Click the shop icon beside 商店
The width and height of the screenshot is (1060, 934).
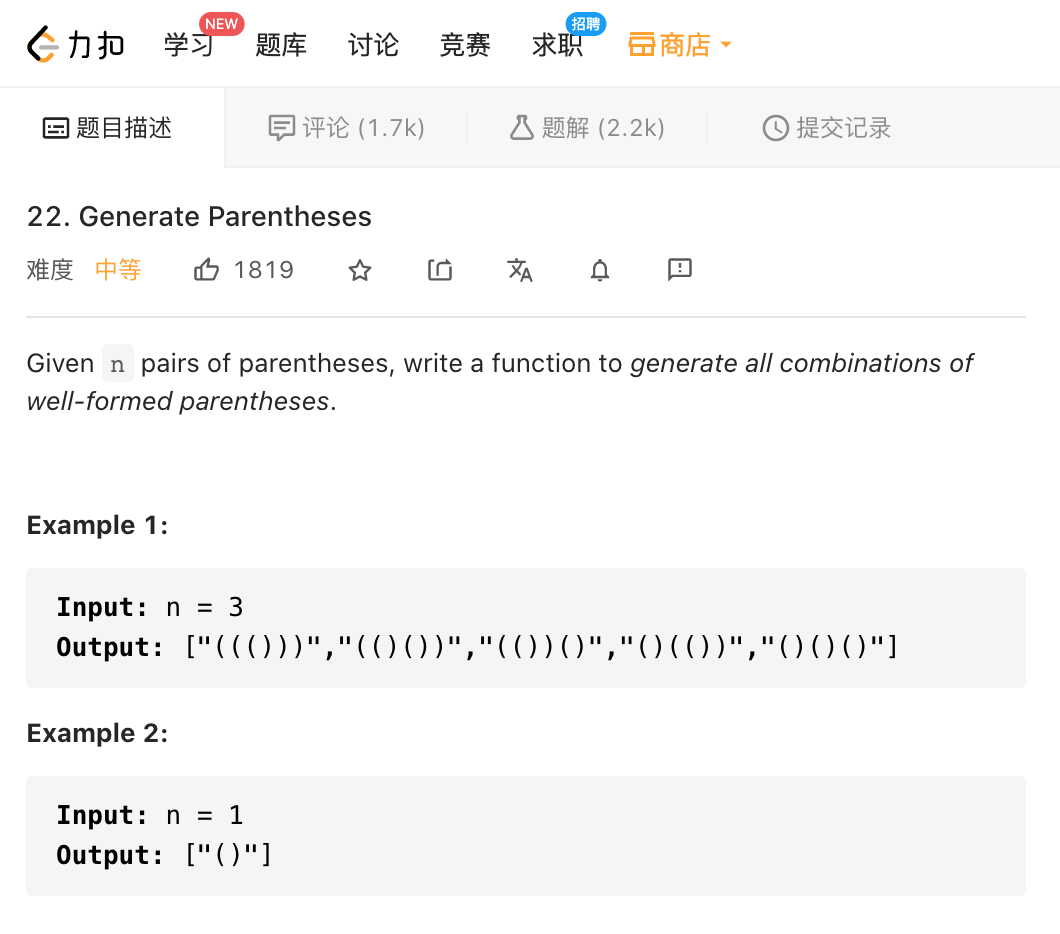(x=641, y=45)
